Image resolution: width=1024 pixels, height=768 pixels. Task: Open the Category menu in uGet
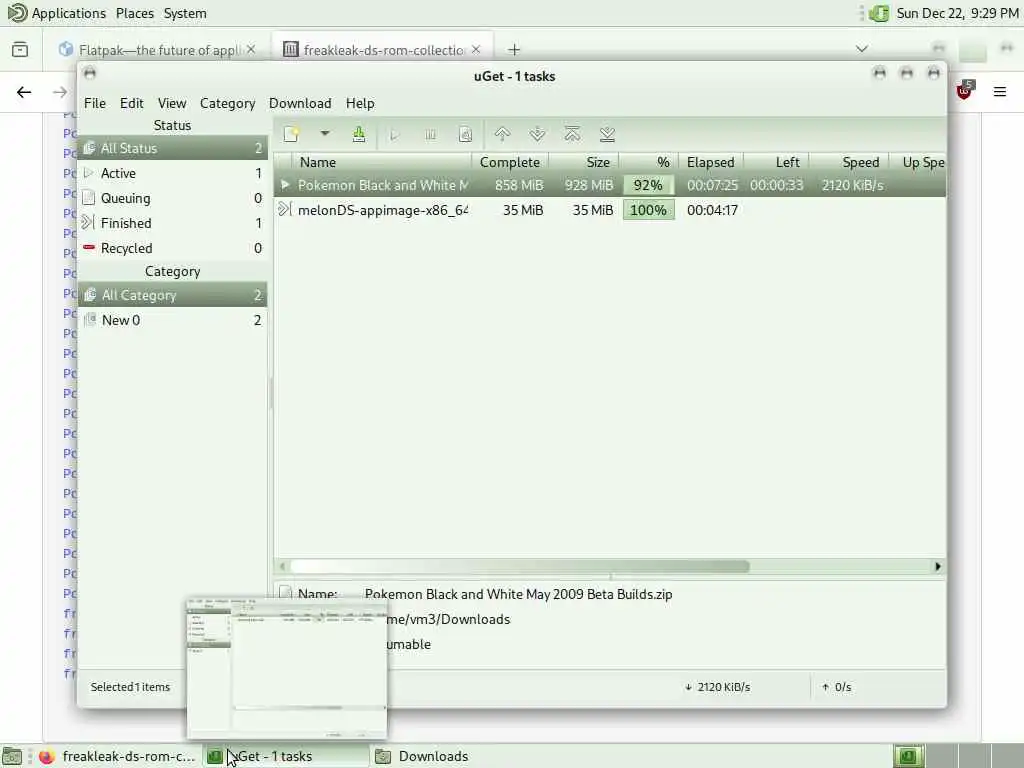pos(227,103)
